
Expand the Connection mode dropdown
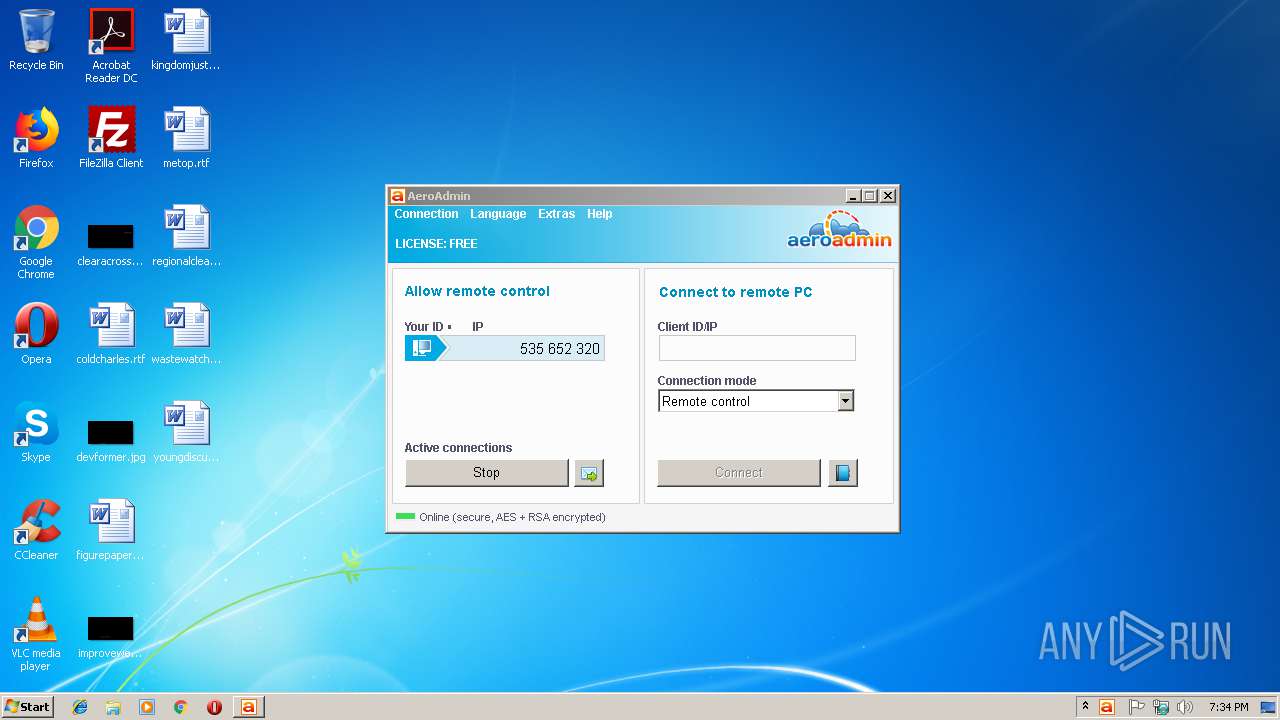pos(845,401)
